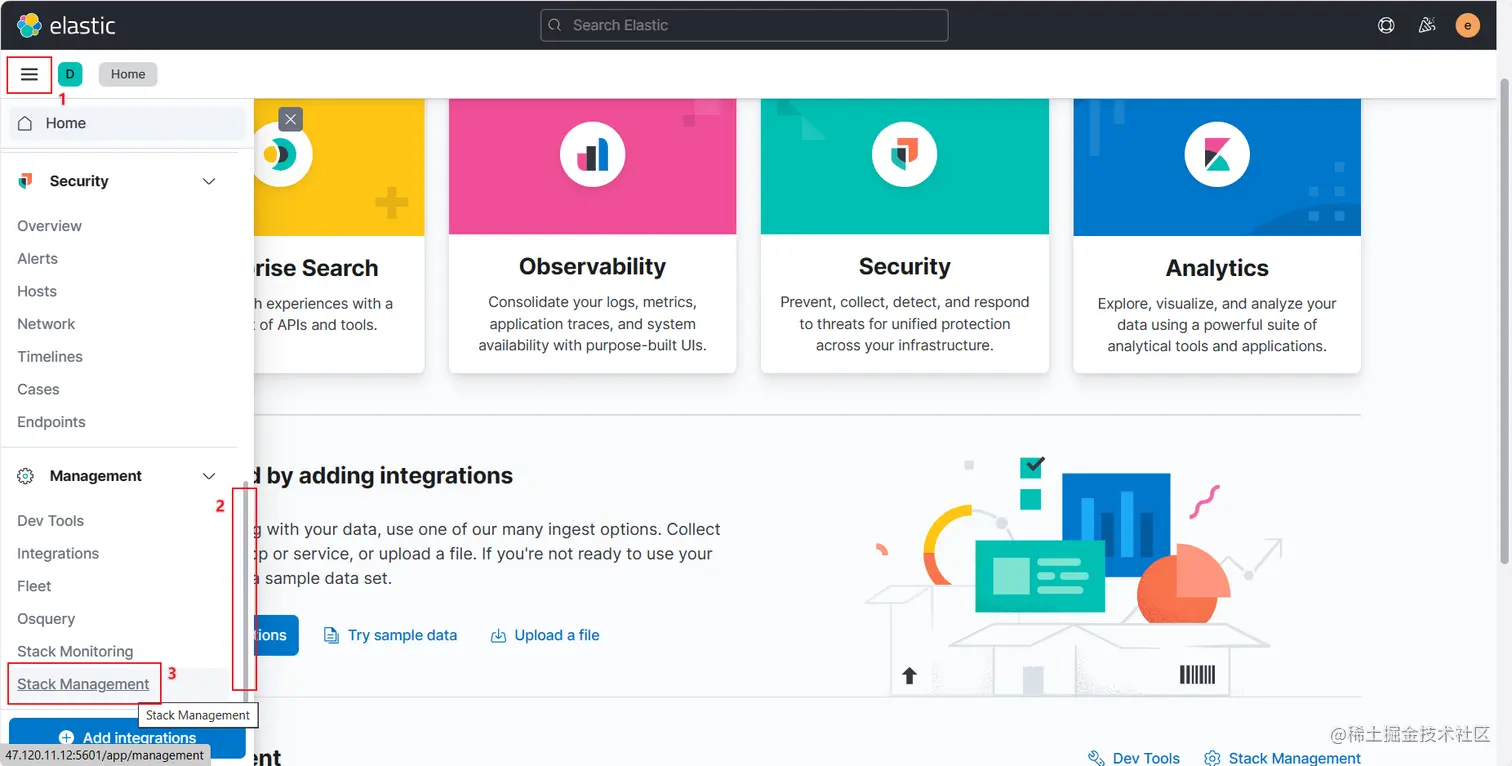Screen dimensions: 1512x766
Task: Click the Analytics Kibana icon
Action: (x=1217, y=154)
